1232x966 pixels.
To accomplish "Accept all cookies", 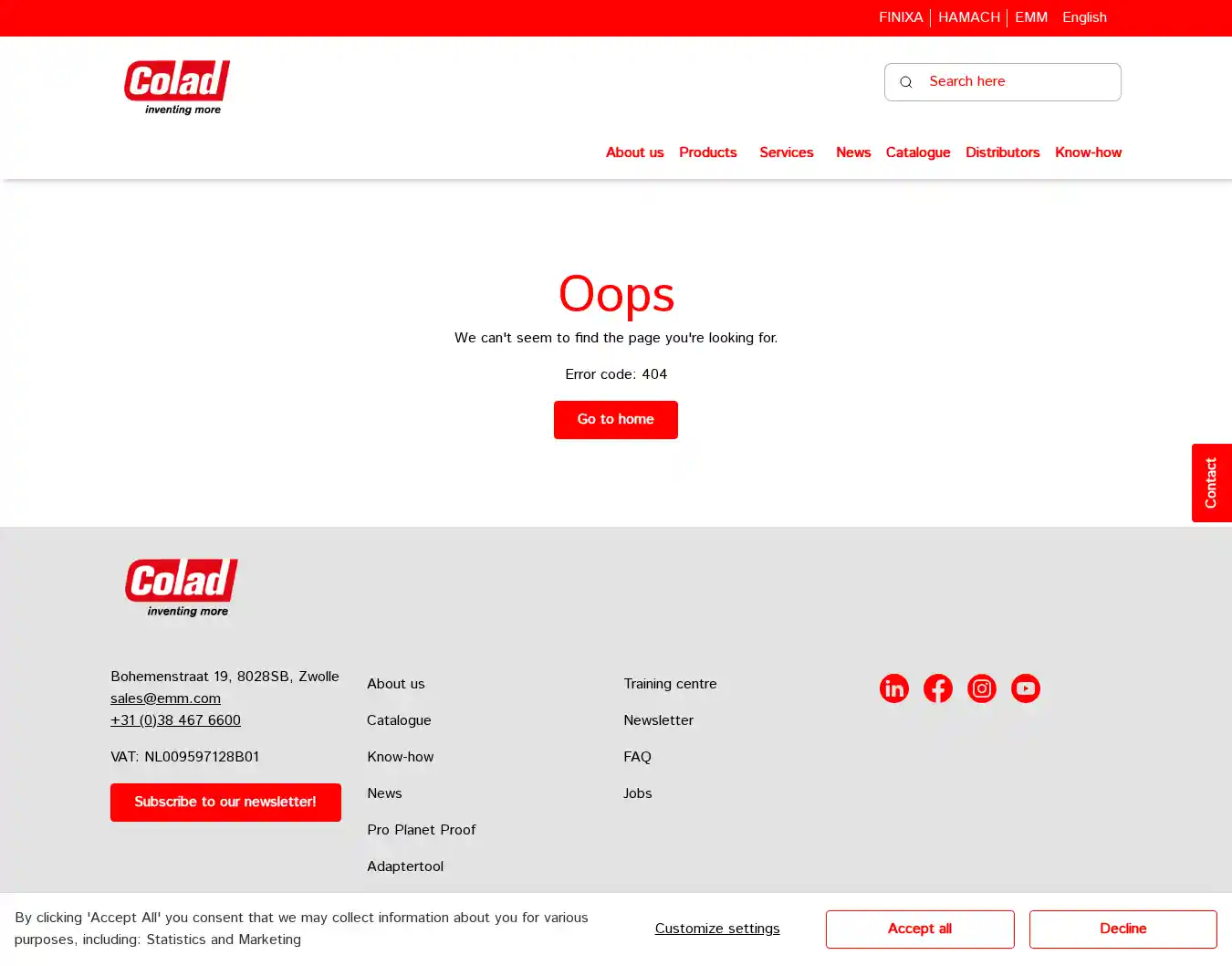I will point(919,929).
